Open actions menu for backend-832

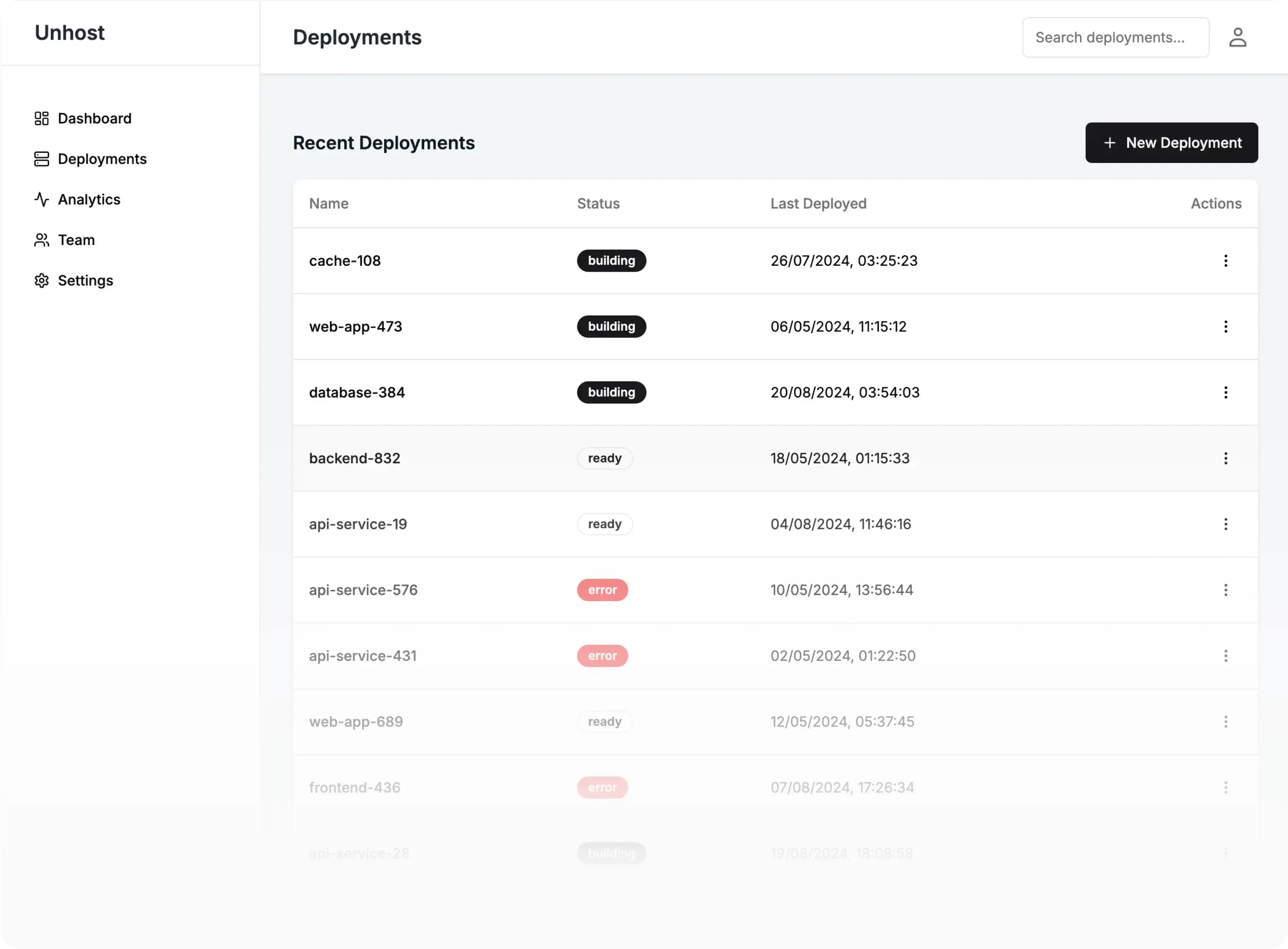pyautogui.click(x=1227, y=458)
